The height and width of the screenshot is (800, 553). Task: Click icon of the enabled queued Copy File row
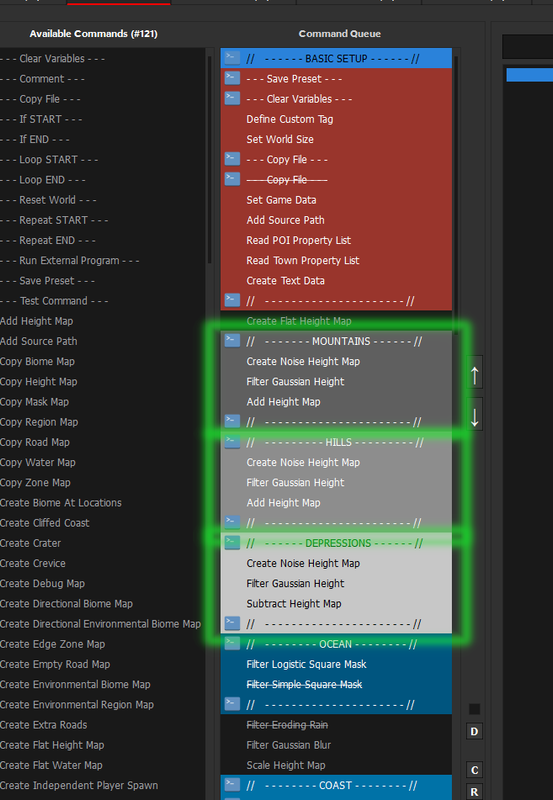[x=232, y=158]
